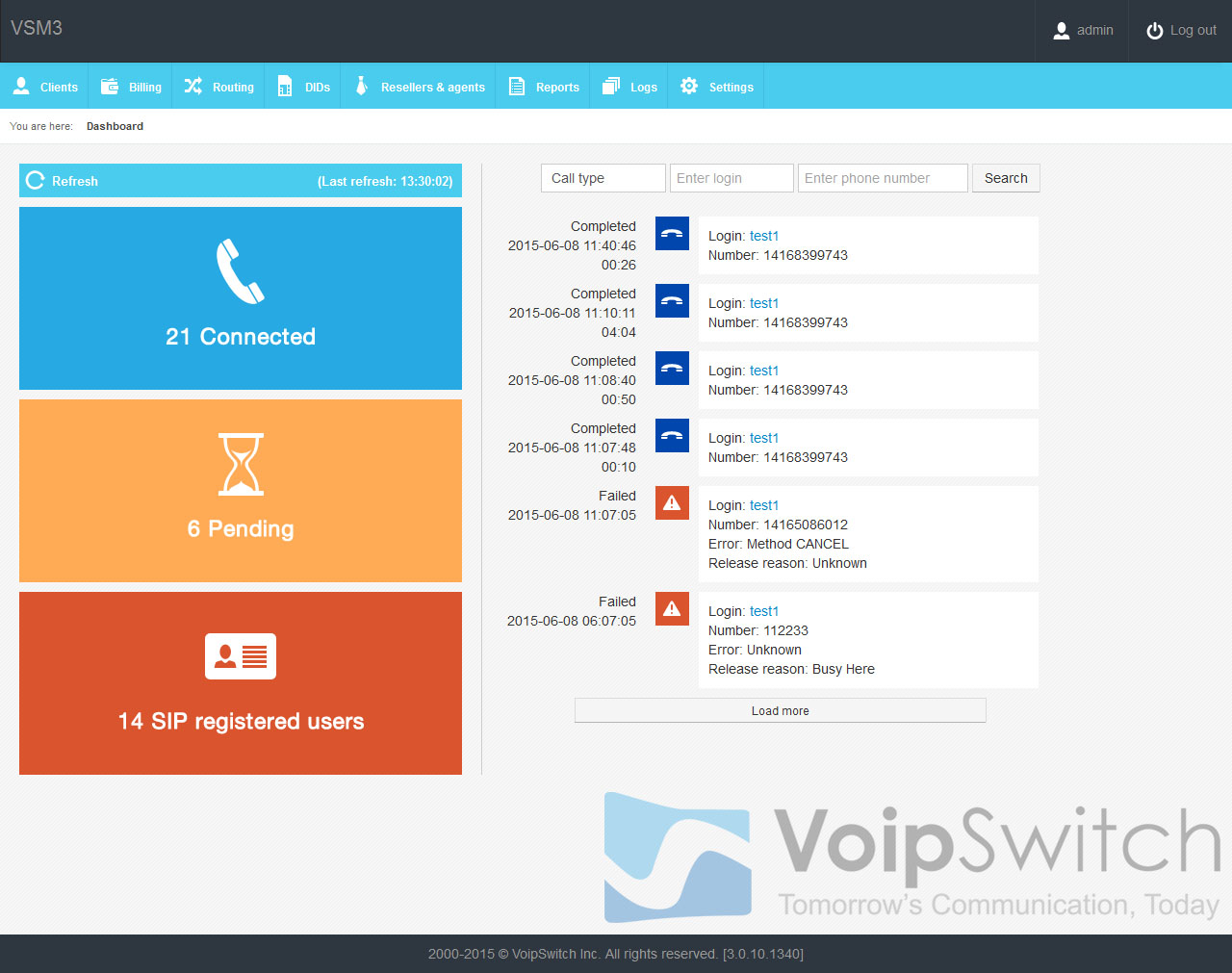Click the warning icon for failed 11:07:05 call
Image resolution: width=1232 pixels, height=973 pixels.
[x=672, y=503]
